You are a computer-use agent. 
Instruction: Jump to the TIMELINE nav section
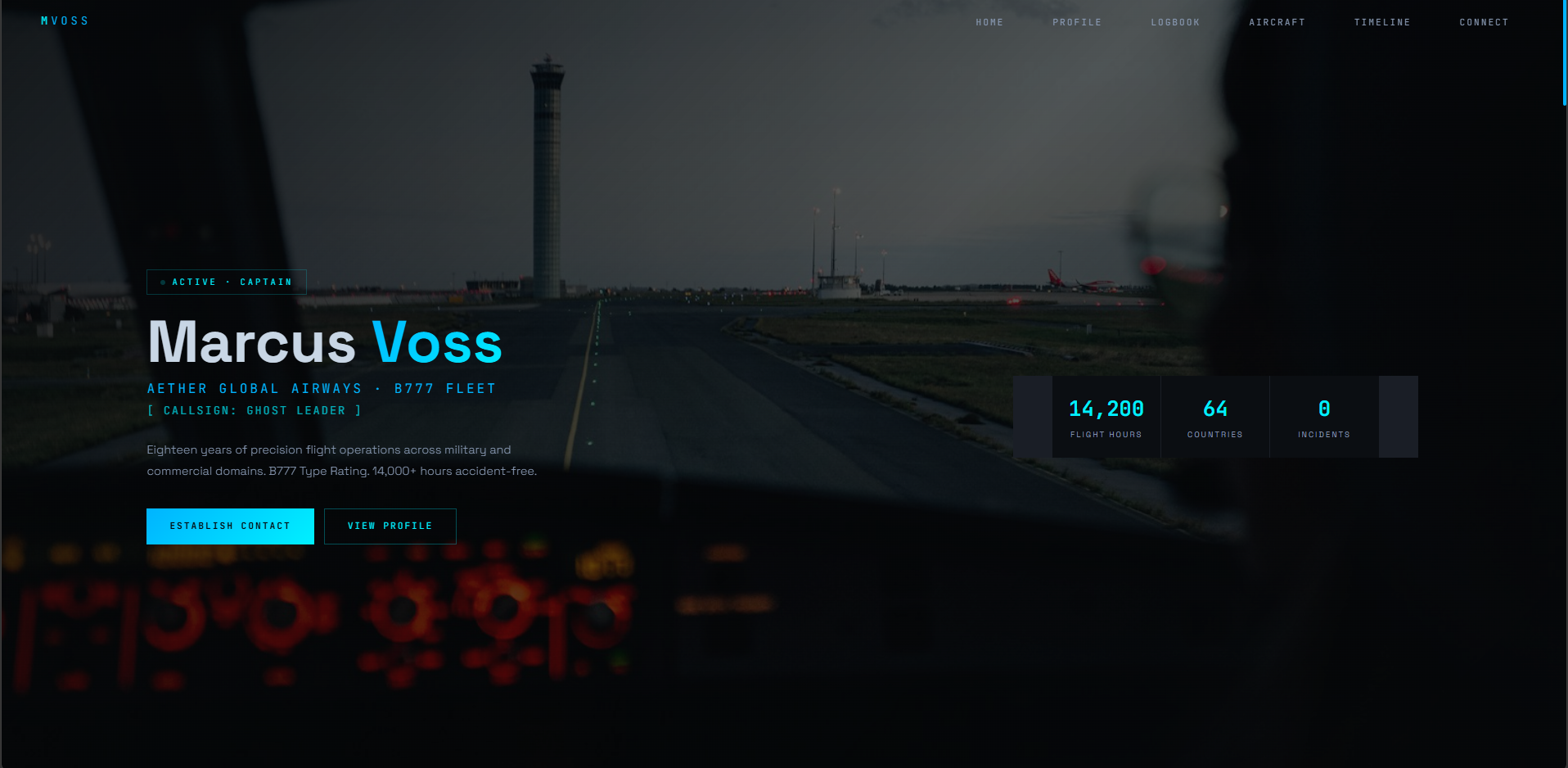pyautogui.click(x=1382, y=23)
